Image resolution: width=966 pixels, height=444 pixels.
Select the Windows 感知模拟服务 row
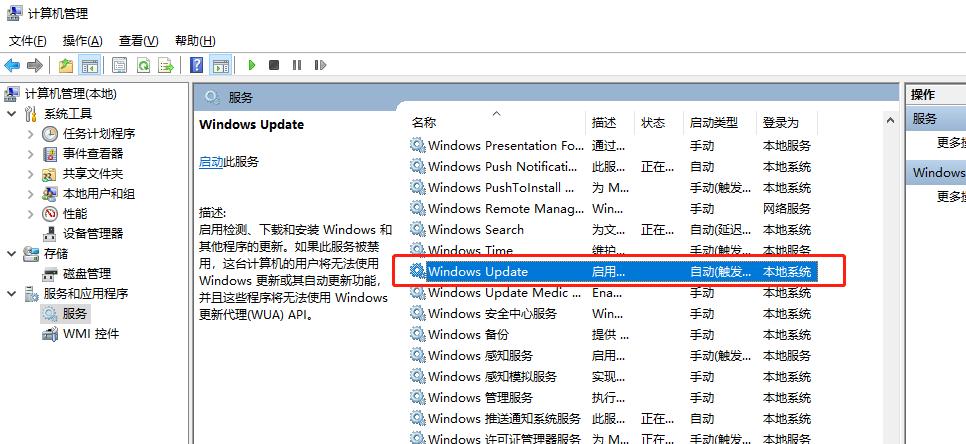pyautogui.click(x=614, y=376)
